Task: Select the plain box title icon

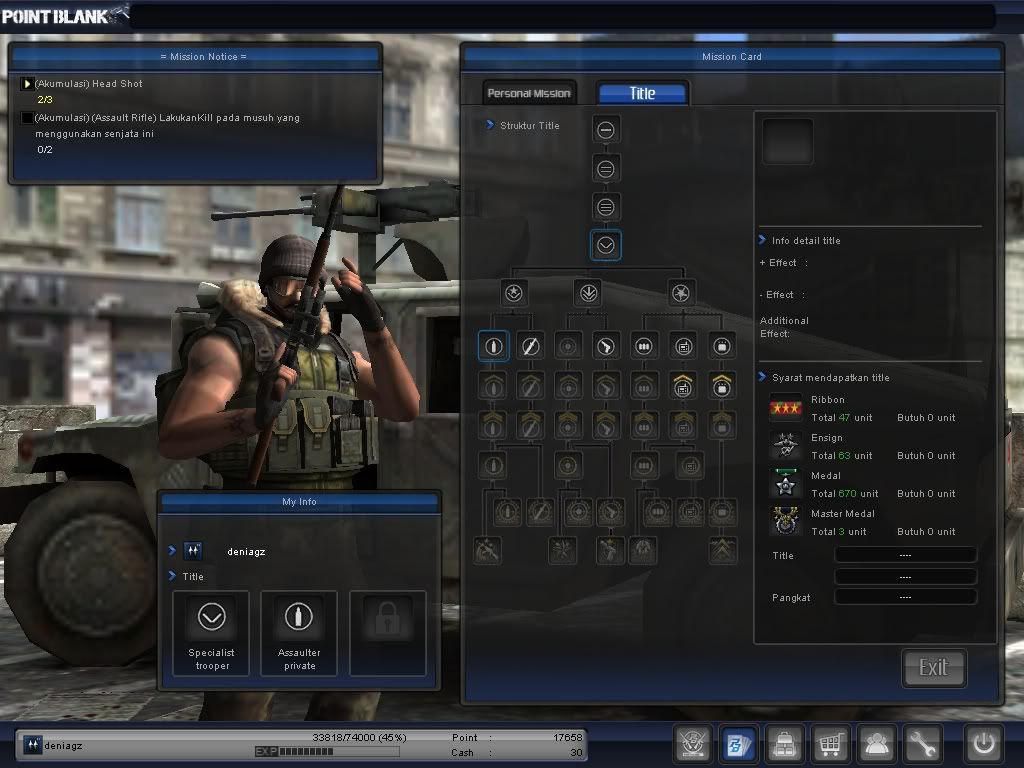Action: pyautogui.click(x=722, y=346)
